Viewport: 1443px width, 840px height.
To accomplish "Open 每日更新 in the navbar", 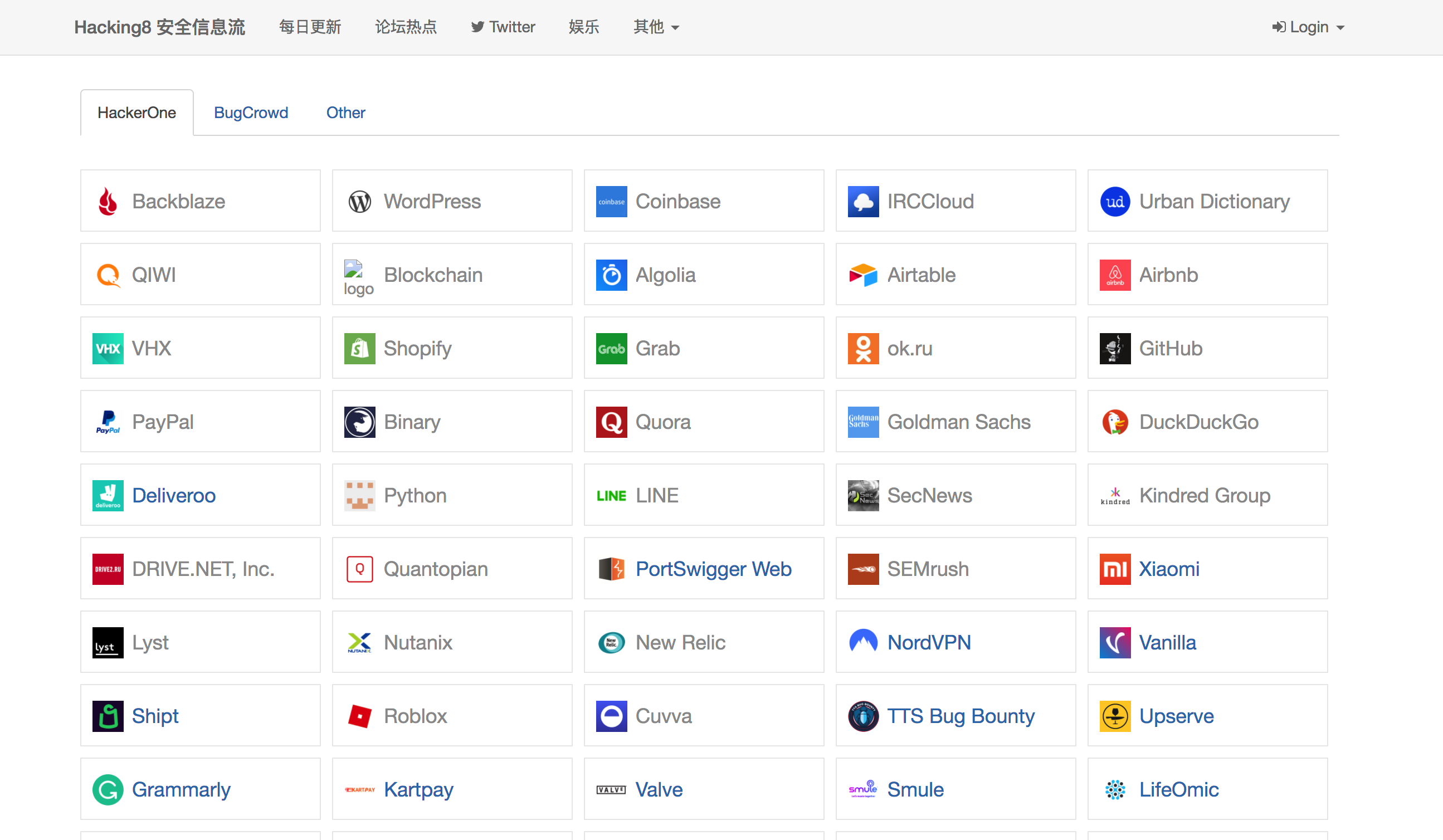I will [x=310, y=27].
